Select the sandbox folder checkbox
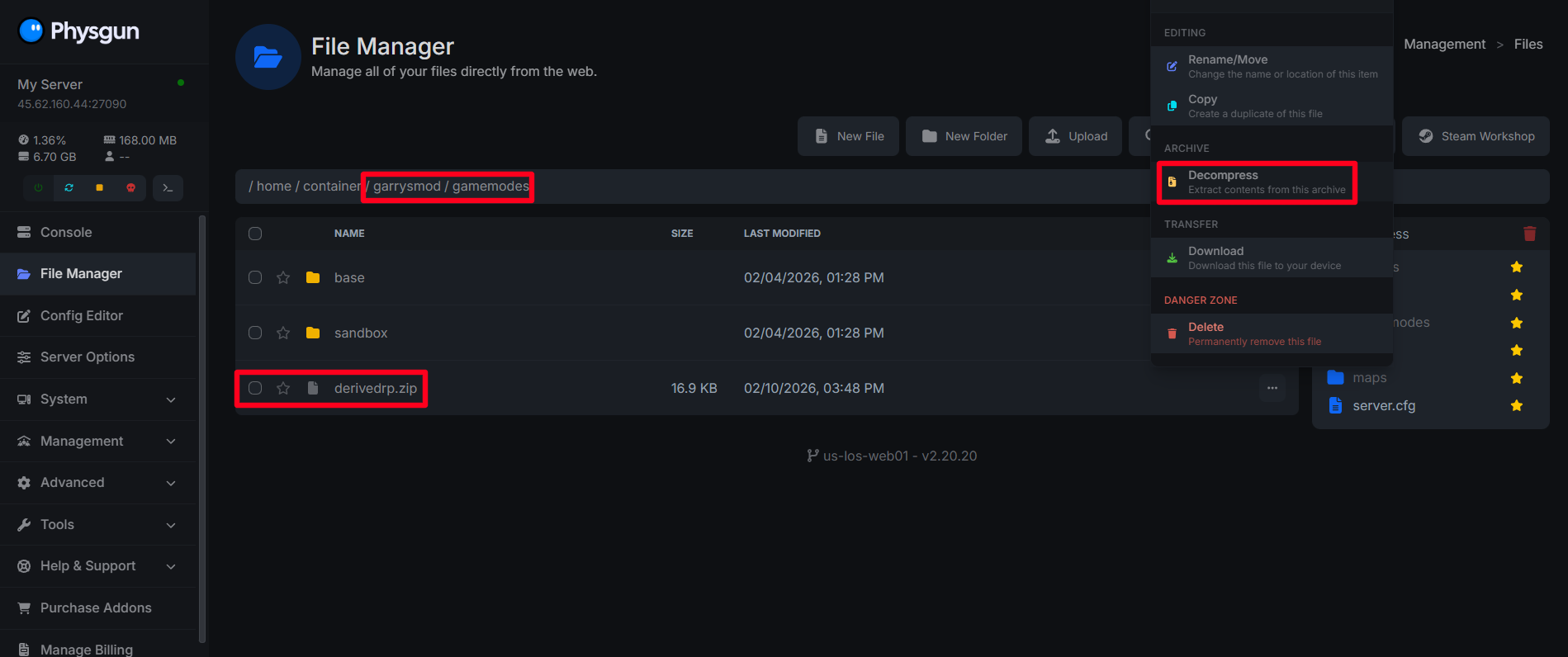 click(x=255, y=333)
